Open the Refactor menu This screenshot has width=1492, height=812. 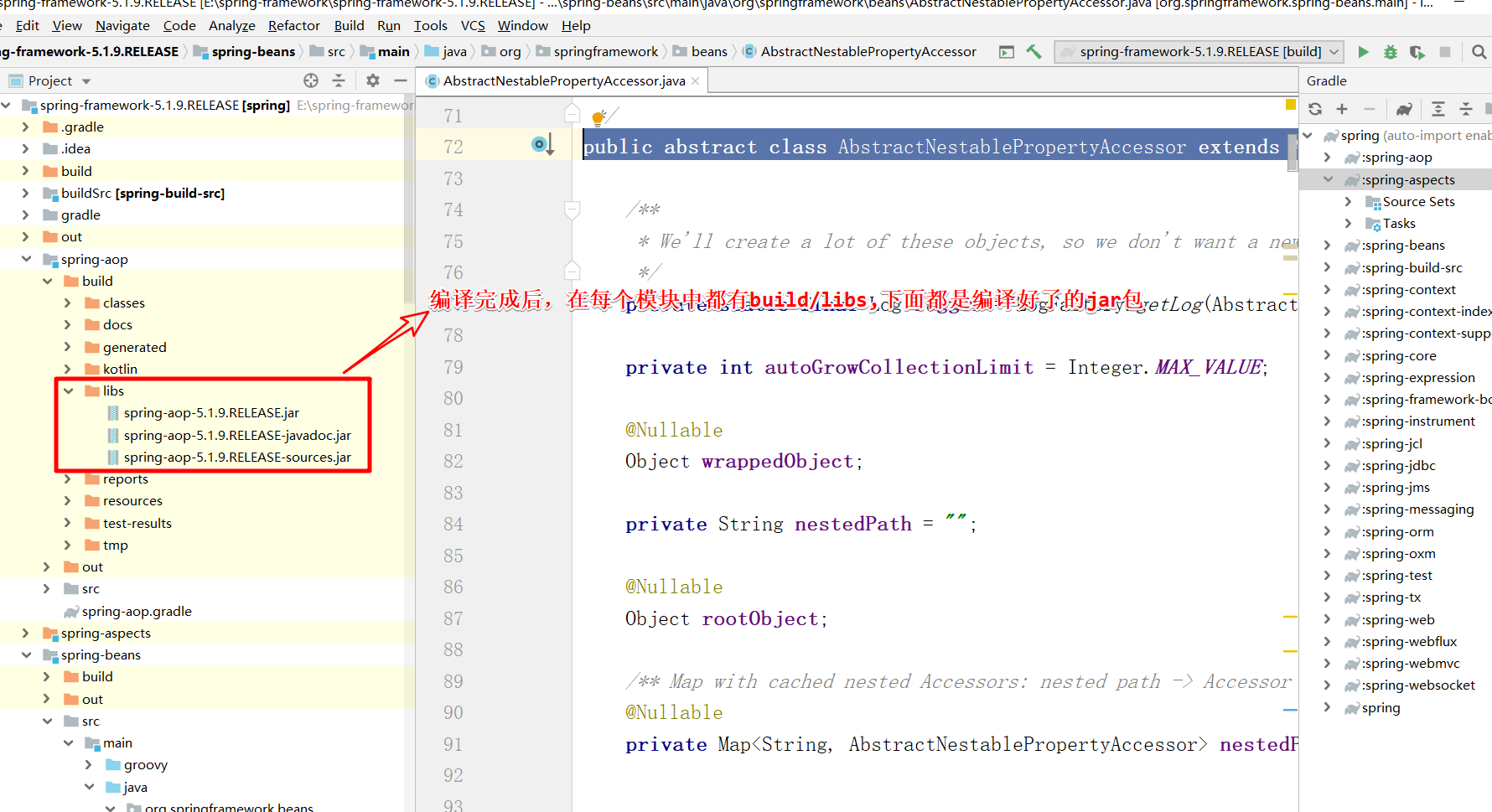[x=293, y=26]
